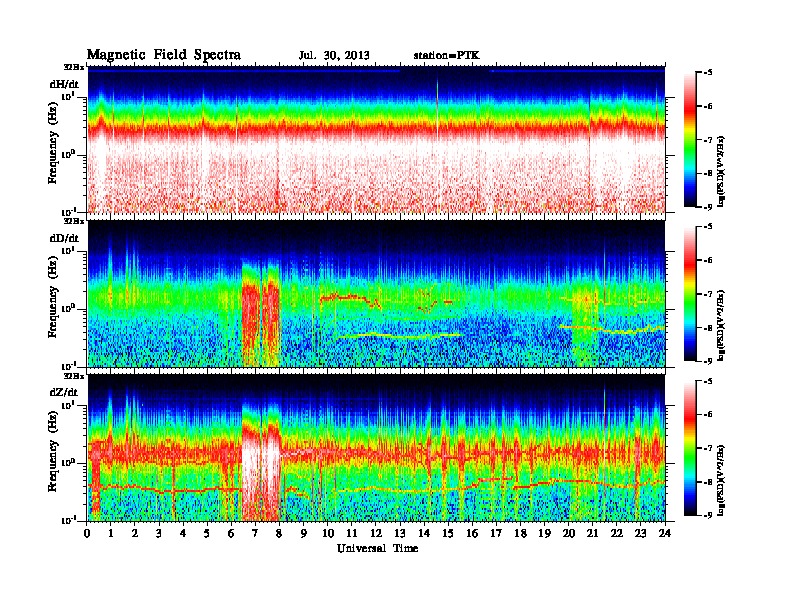The image size is (792, 612).
Task: Click the dH/dt panel color scale bar
Action: [x=690, y=140]
